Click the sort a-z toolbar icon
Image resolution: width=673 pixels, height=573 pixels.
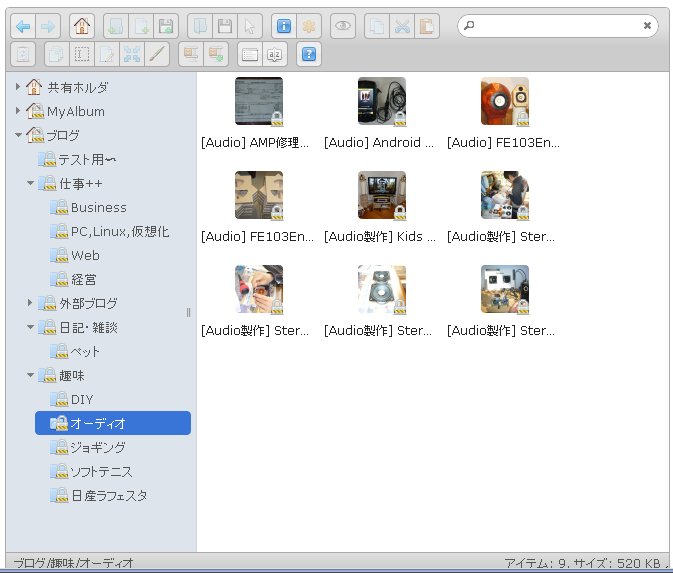(x=273, y=54)
